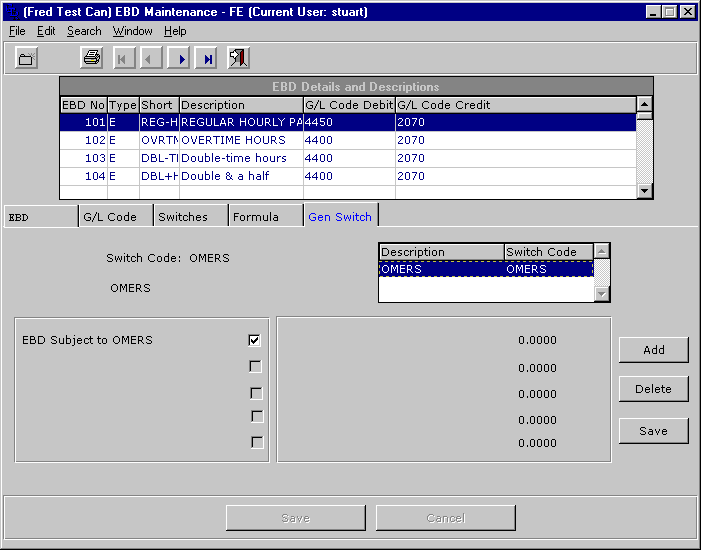Go to the previous record

[151, 59]
